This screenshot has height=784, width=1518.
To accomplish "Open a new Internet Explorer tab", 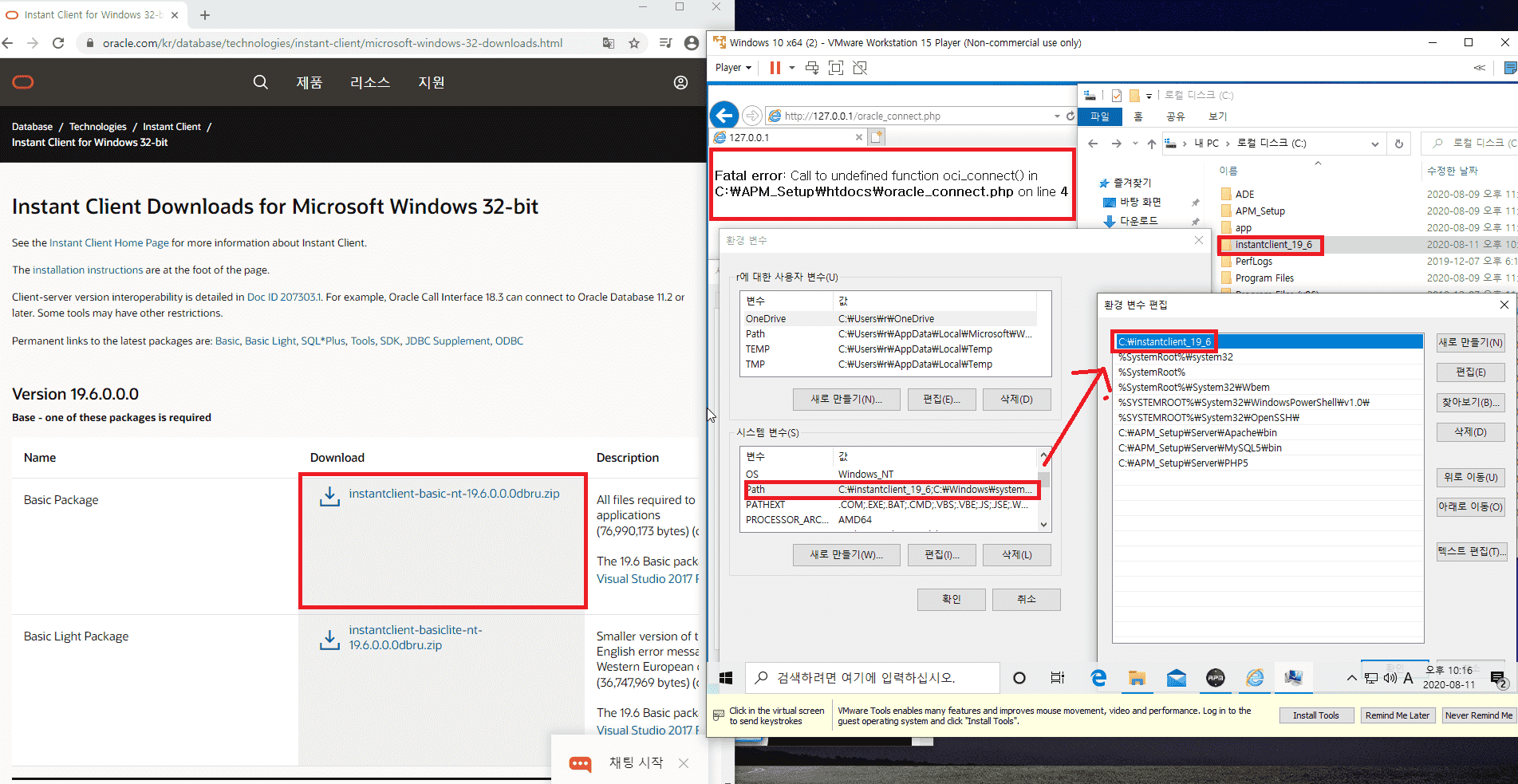I will pos(877,137).
